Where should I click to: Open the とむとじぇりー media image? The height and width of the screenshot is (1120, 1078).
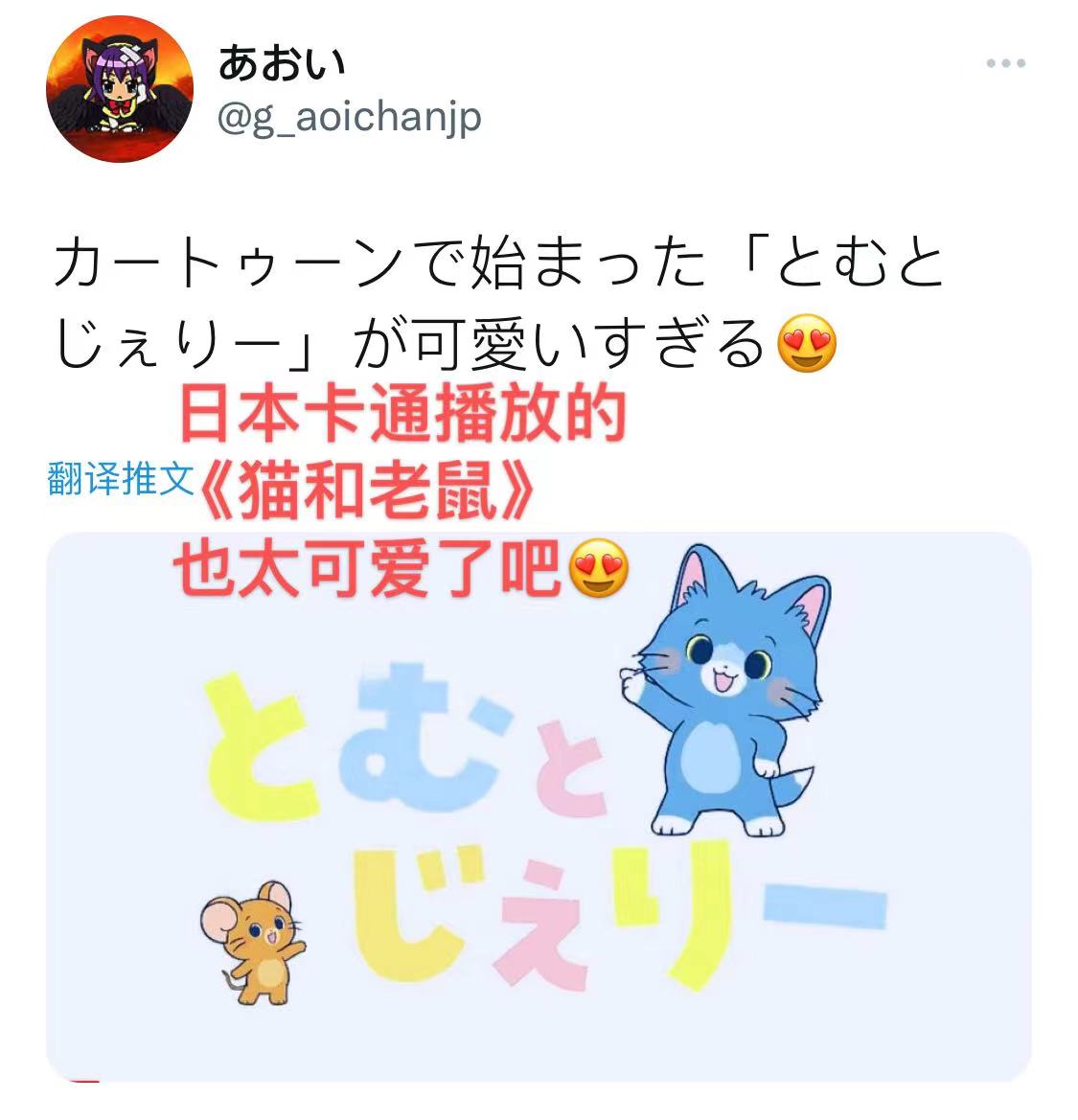[x=539, y=807]
